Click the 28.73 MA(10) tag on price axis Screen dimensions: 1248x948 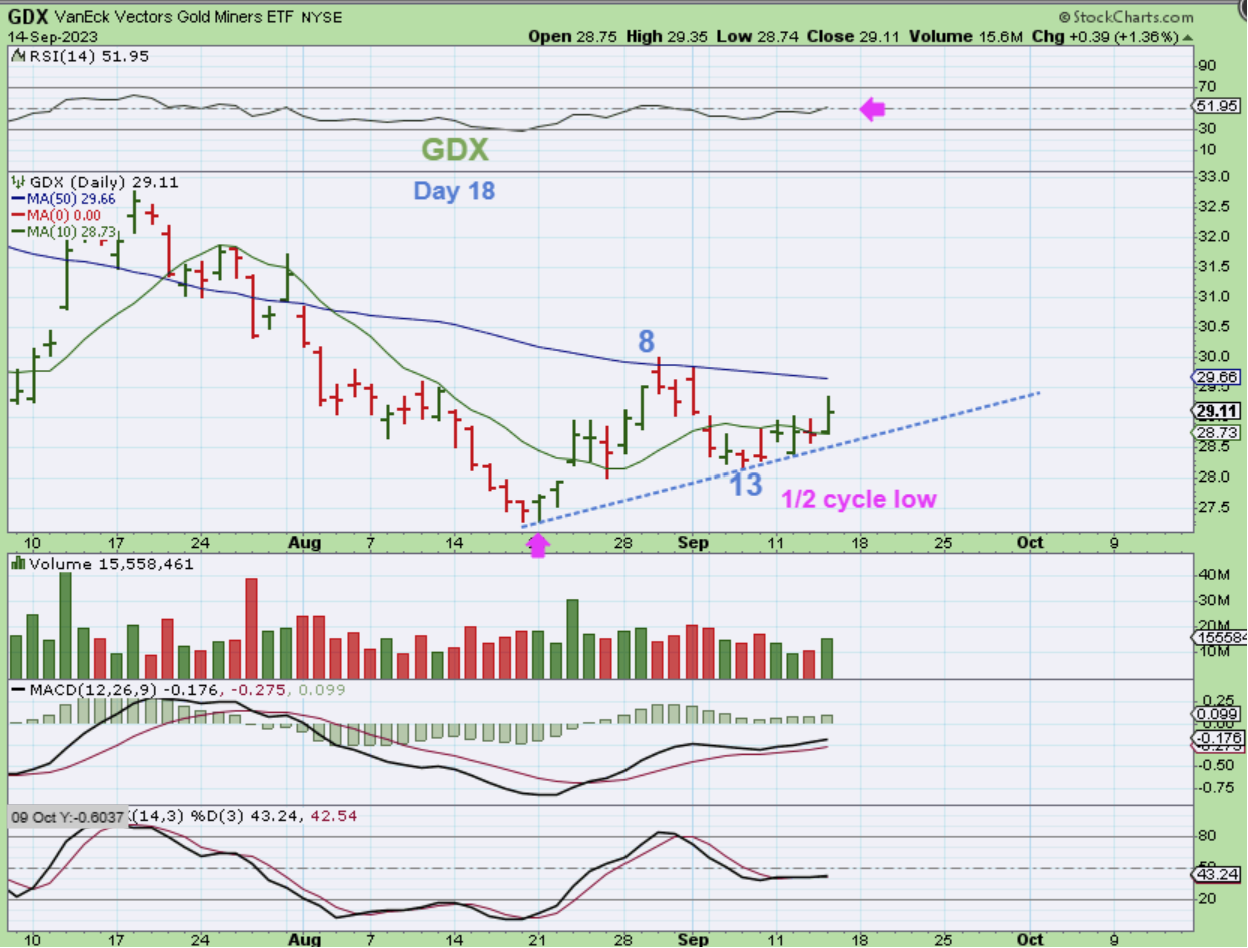[x=1217, y=432]
